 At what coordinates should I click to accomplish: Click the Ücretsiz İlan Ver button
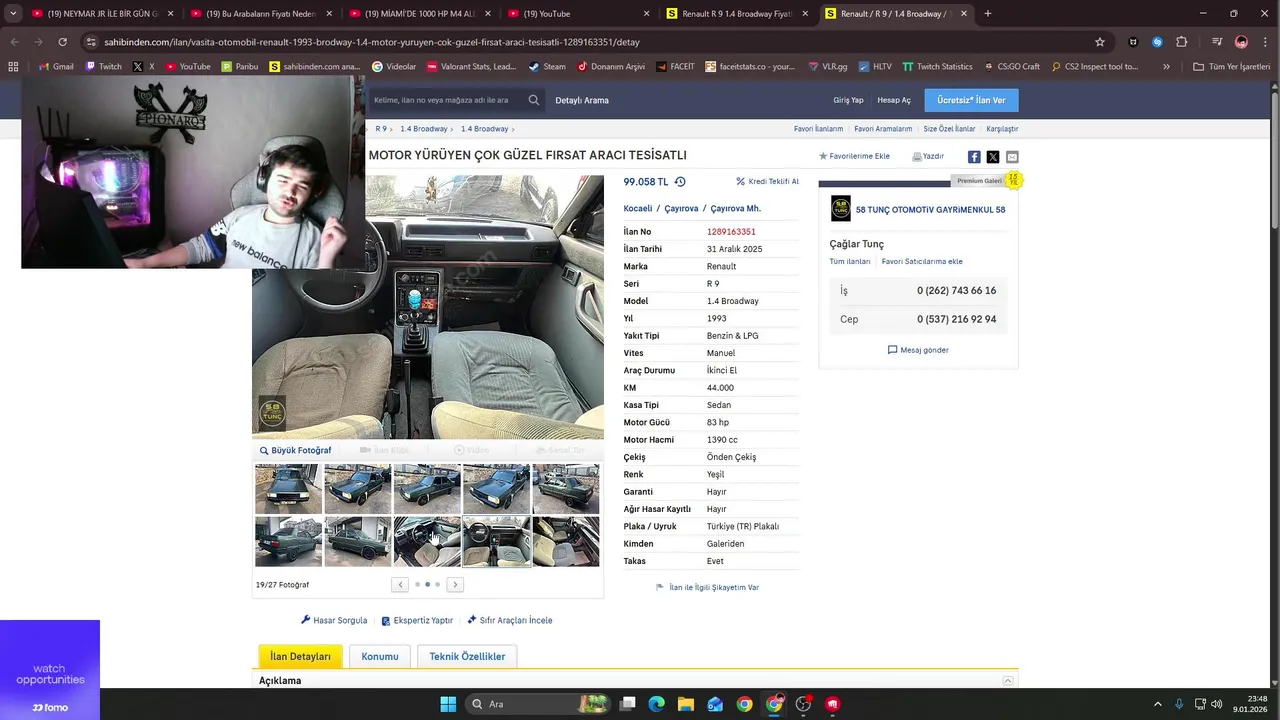pos(971,100)
